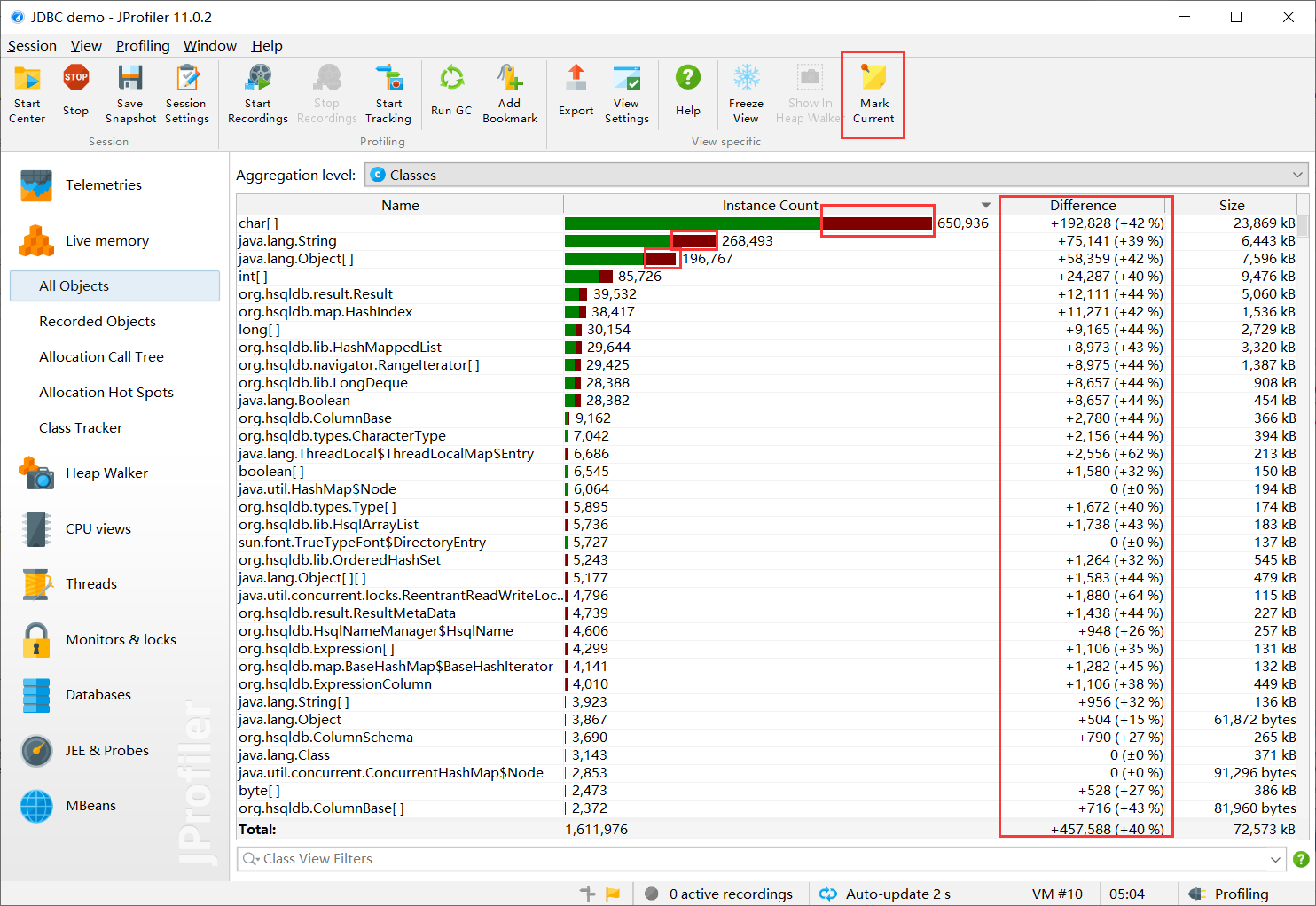Click the sort arrow on Instance Count column
Screen dimensions: 1316x906
point(985,205)
